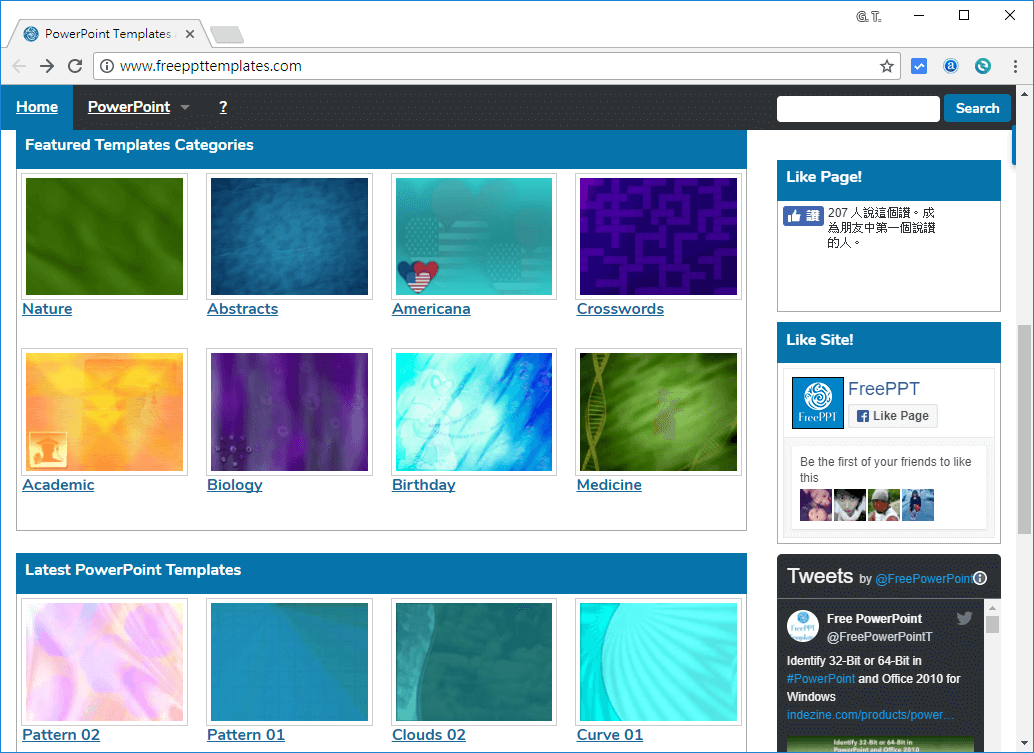Click the Twitter bird icon on the tweet
The image size is (1034, 753).
click(x=964, y=618)
